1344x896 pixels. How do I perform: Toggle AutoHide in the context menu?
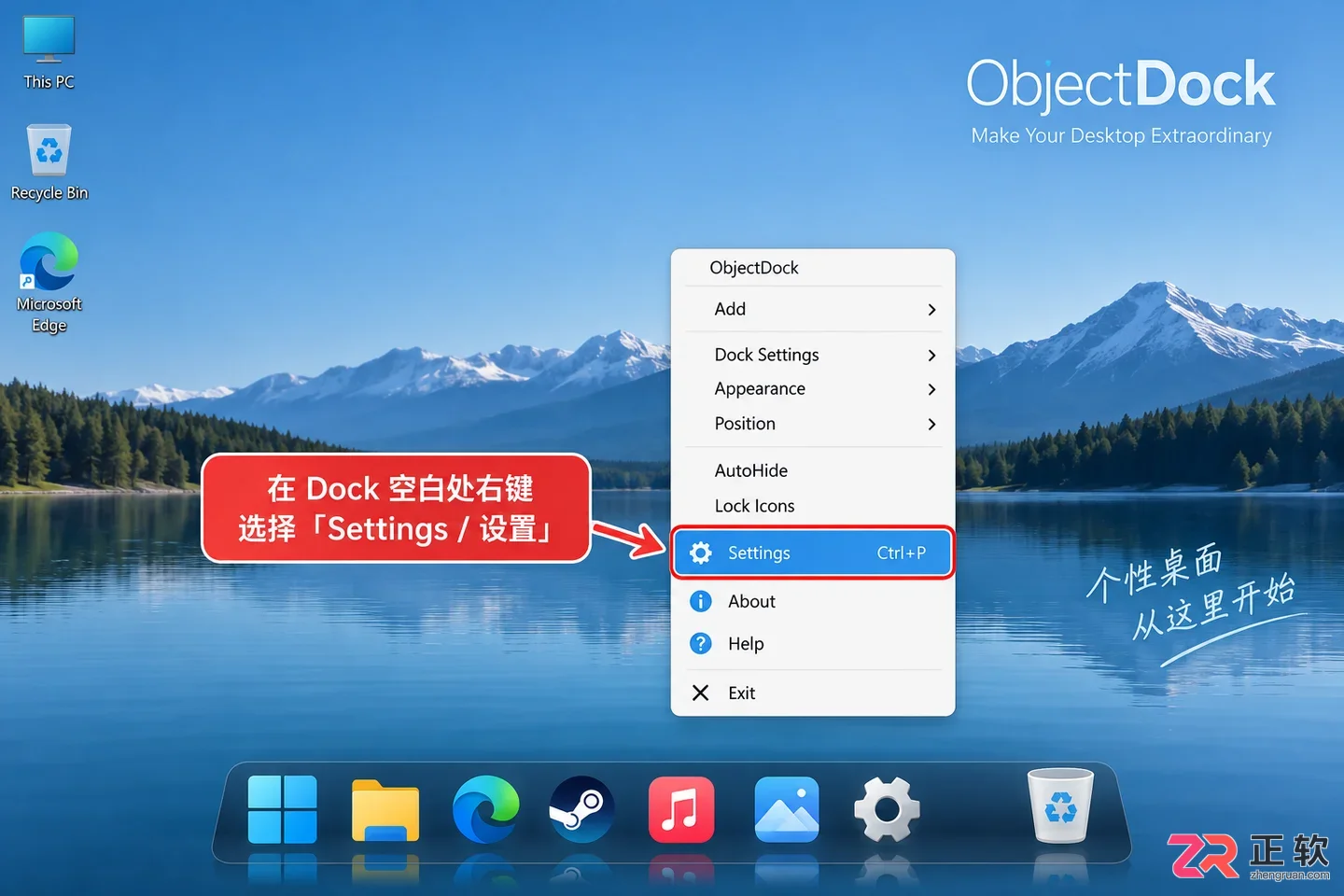[x=813, y=470]
